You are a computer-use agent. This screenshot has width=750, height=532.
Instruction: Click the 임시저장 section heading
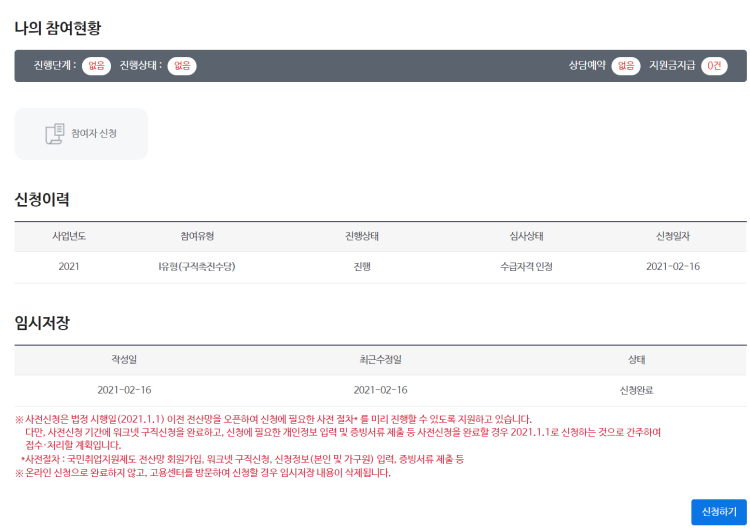click(x=42, y=322)
